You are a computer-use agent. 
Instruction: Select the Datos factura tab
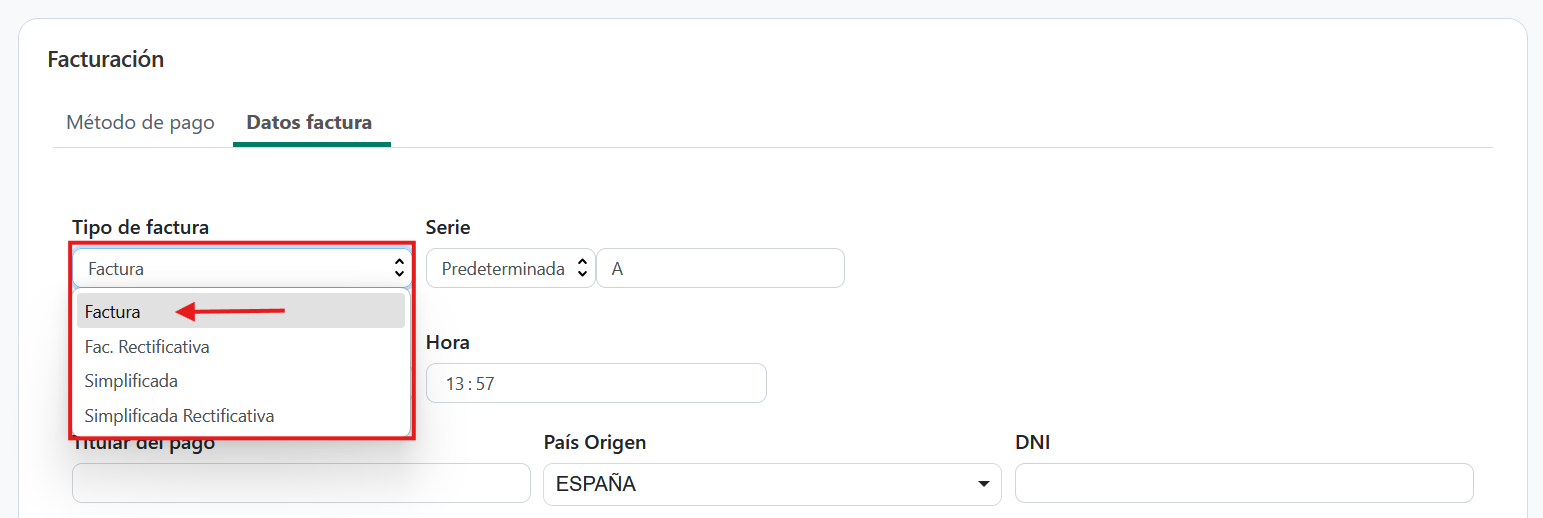[x=309, y=123]
